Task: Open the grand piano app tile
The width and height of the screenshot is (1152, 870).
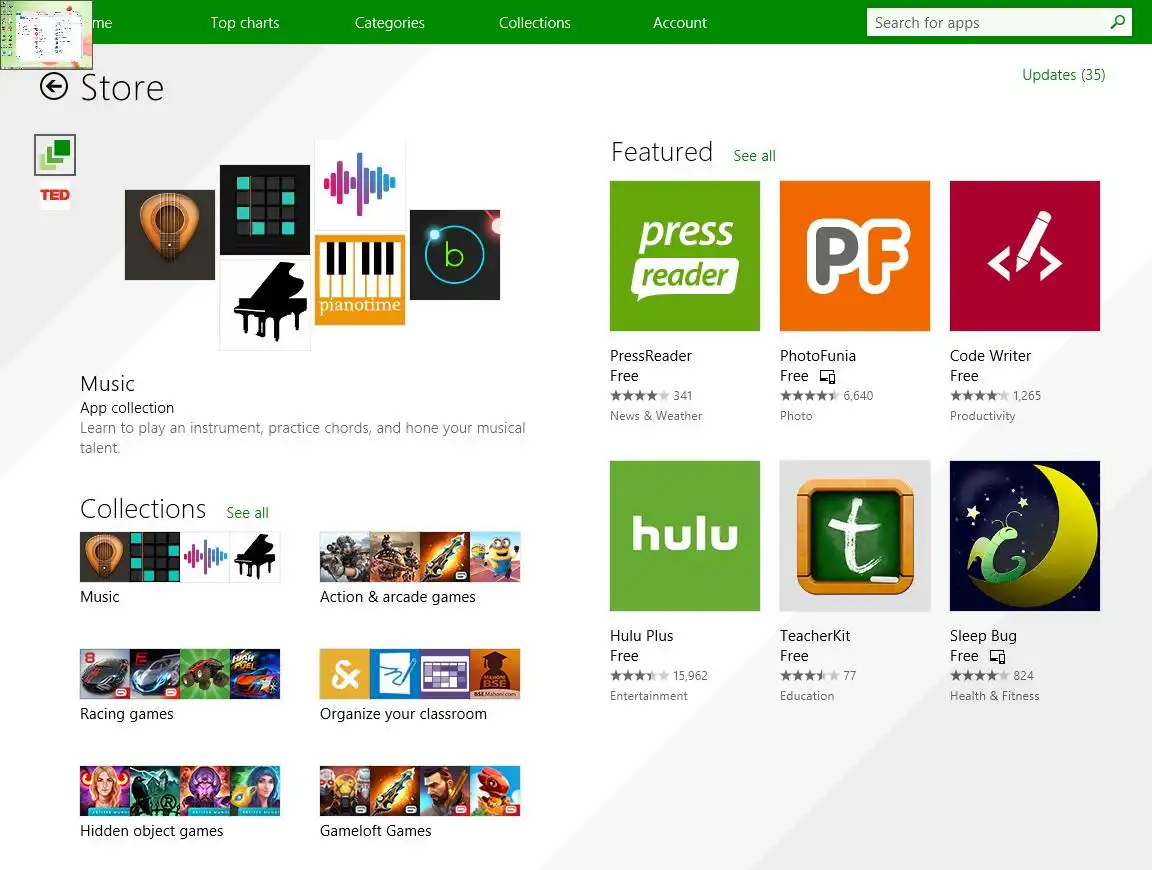Action: (265, 304)
